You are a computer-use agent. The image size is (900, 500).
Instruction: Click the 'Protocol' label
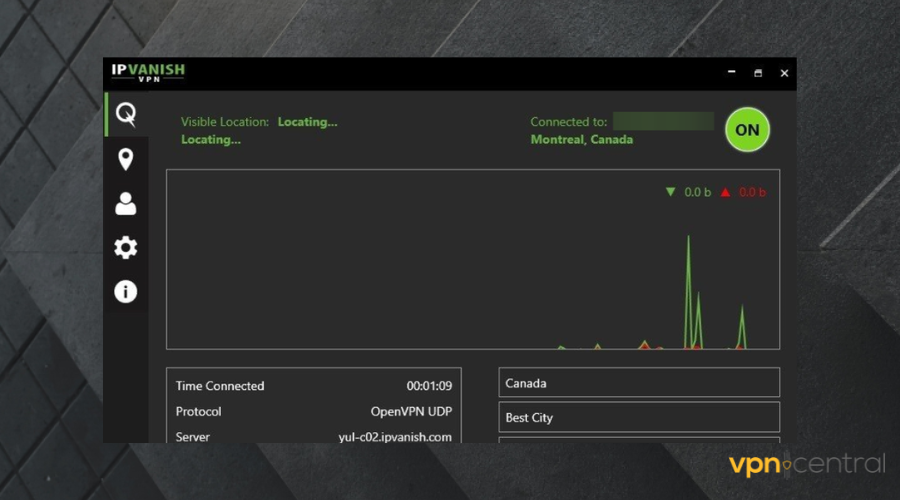[x=199, y=412]
